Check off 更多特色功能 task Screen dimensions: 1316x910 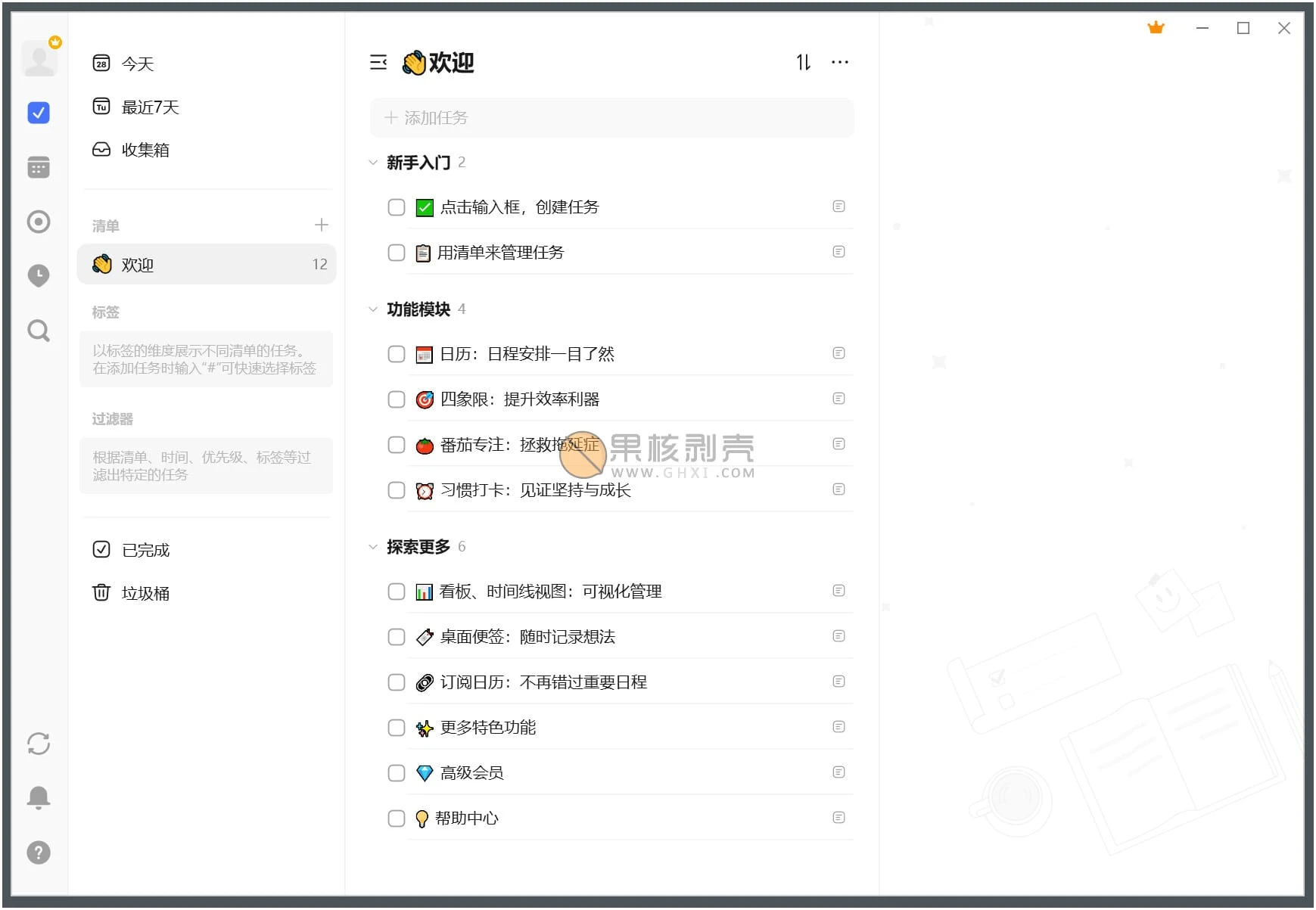(x=397, y=728)
